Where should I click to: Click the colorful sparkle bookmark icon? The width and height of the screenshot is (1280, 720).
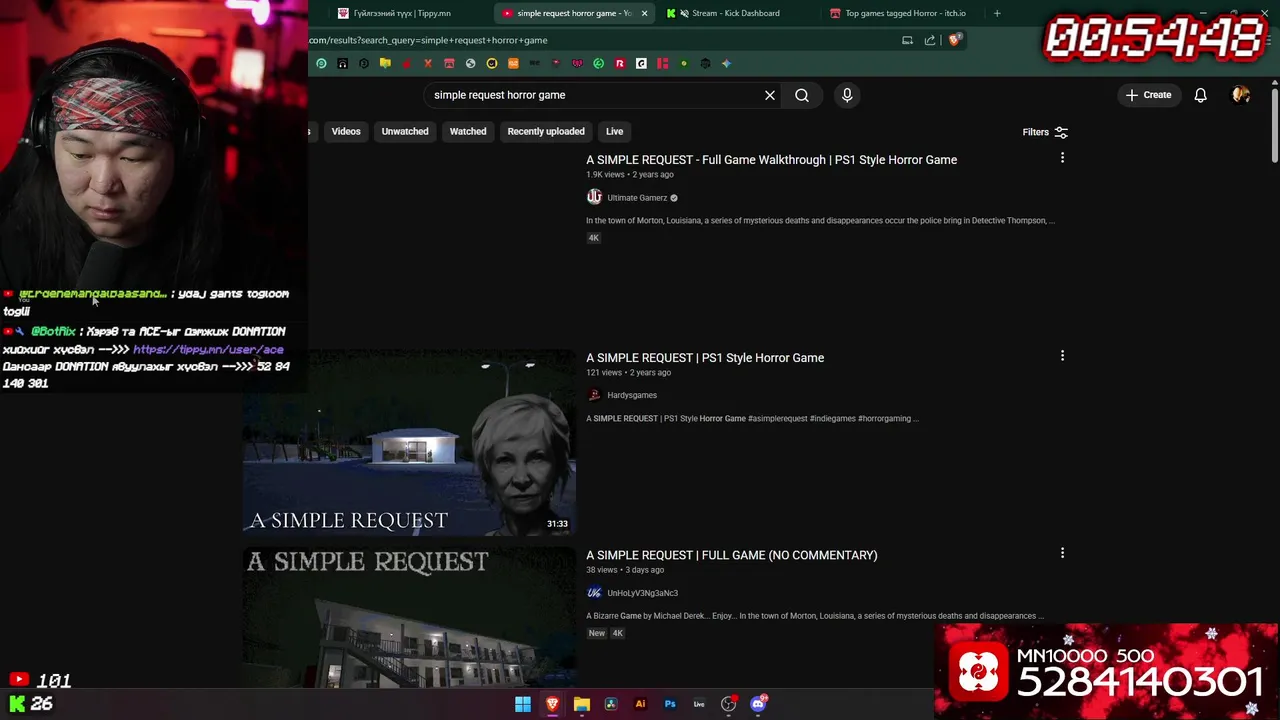point(727,63)
